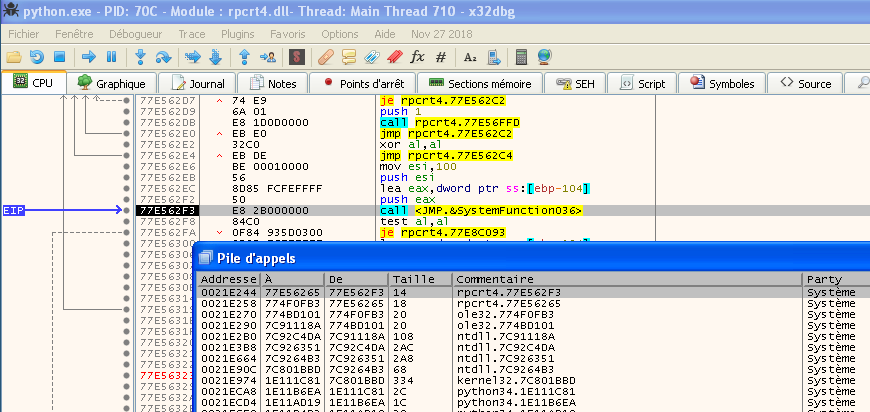Select call stack row rpcrt4.77E562F3
The image size is (870, 412).
(533, 292)
